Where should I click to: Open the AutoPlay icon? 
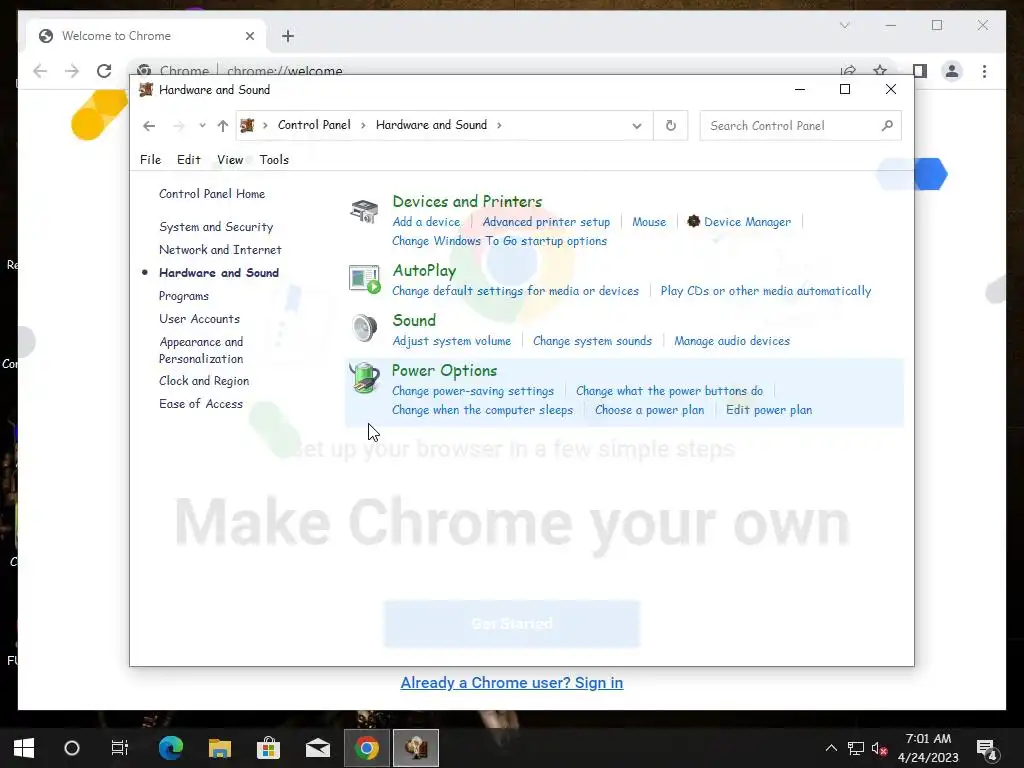pos(364,279)
